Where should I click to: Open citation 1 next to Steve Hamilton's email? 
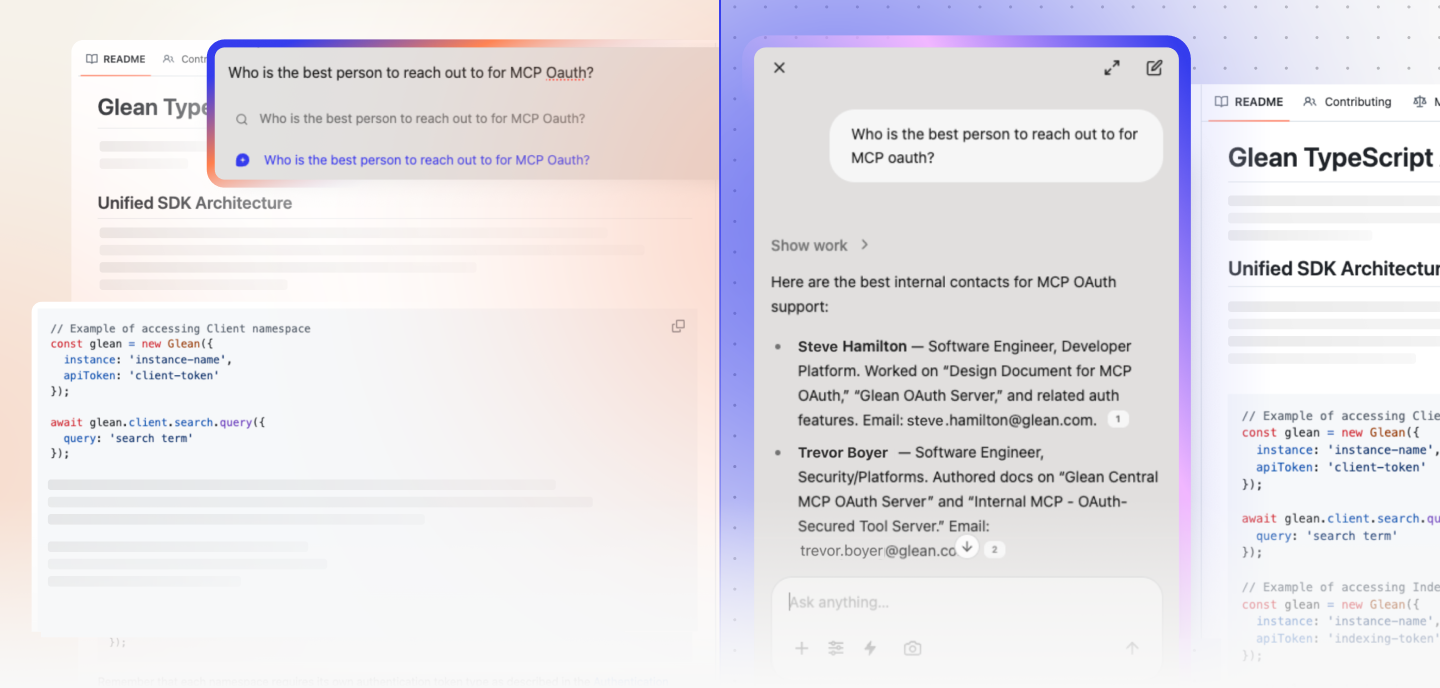[x=1118, y=420]
